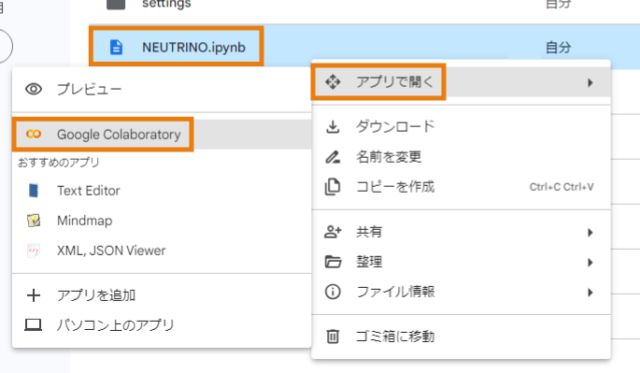Image resolution: width=640 pixels, height=373 pixels.
Task: Select アプリを追加 menu entry
Action: click(162, 295)
